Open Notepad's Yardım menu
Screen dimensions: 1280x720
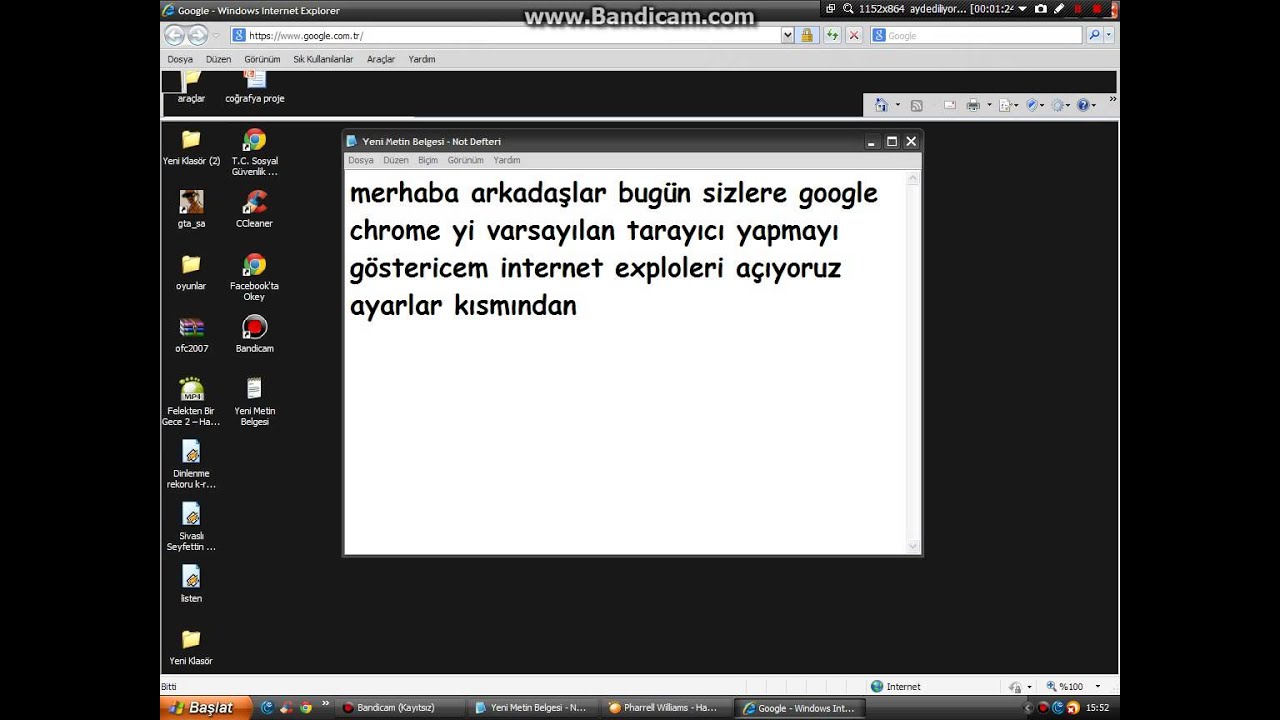point(507,160)
